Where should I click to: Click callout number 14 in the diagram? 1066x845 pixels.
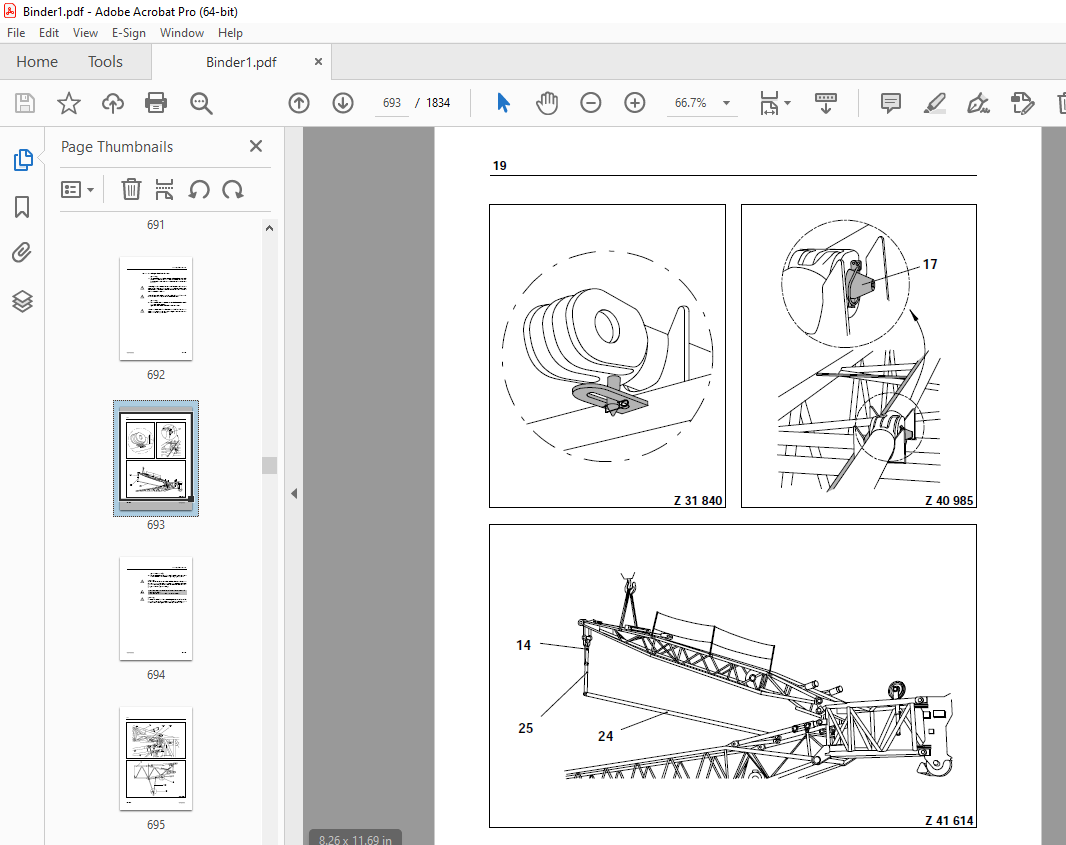523,645
